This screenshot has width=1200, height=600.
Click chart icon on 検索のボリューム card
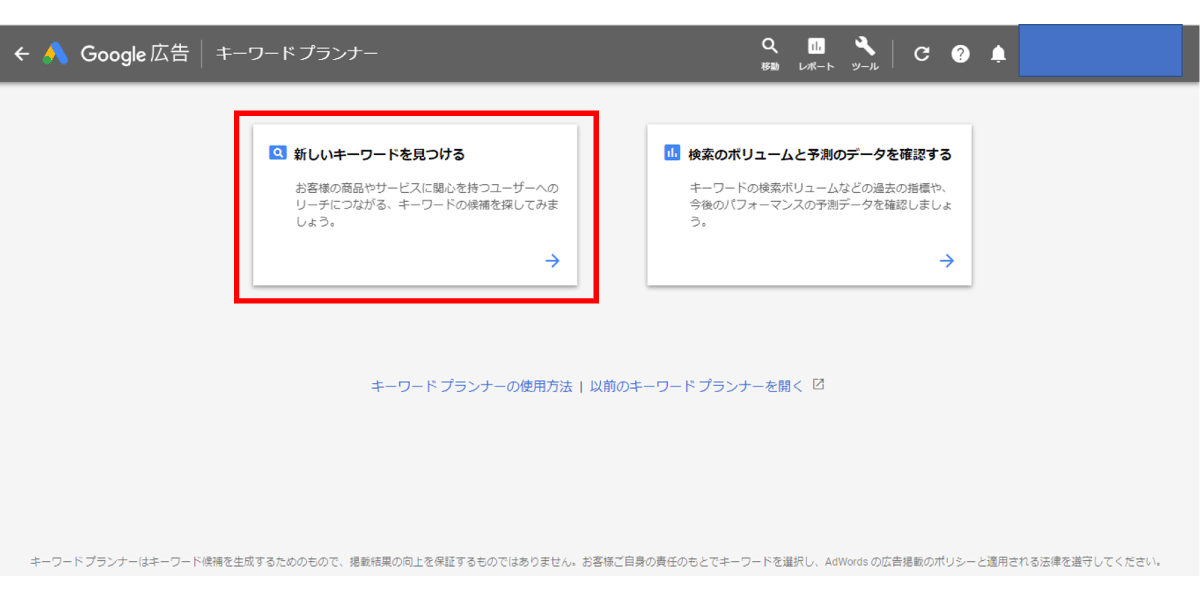pos(672,154)
